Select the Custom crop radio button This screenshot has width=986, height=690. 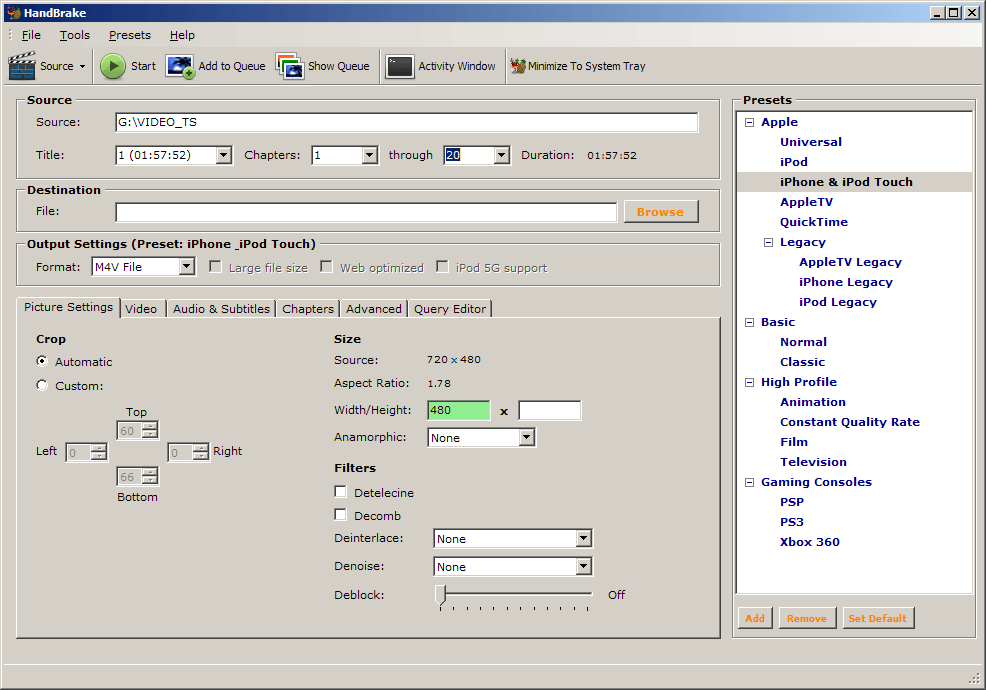[42, 385]
